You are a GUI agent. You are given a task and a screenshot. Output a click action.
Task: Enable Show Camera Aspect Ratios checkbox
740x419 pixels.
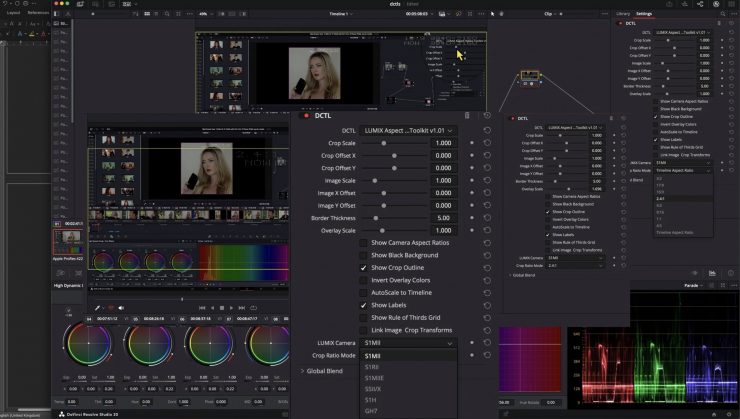point(364,243)
